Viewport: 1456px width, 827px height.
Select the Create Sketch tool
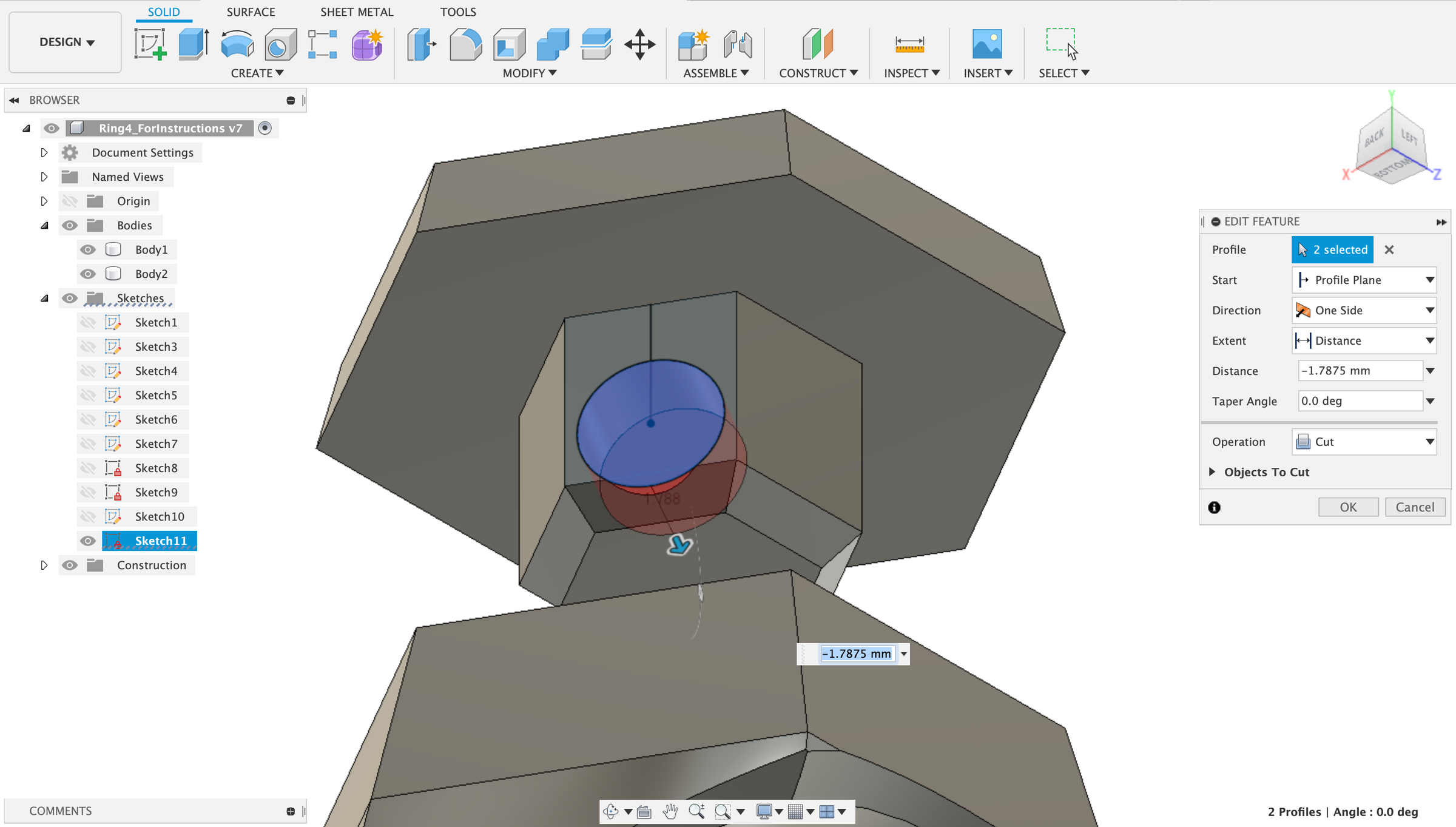click(150, 44)
